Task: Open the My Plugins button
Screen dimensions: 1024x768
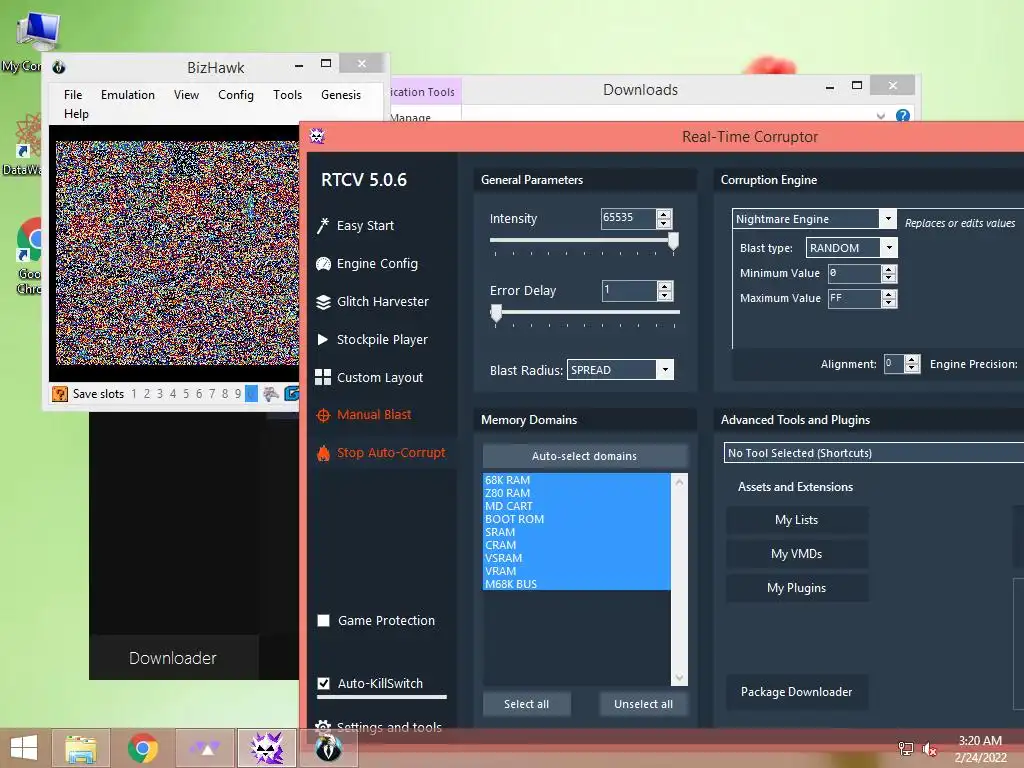Action: coord(797,588)
